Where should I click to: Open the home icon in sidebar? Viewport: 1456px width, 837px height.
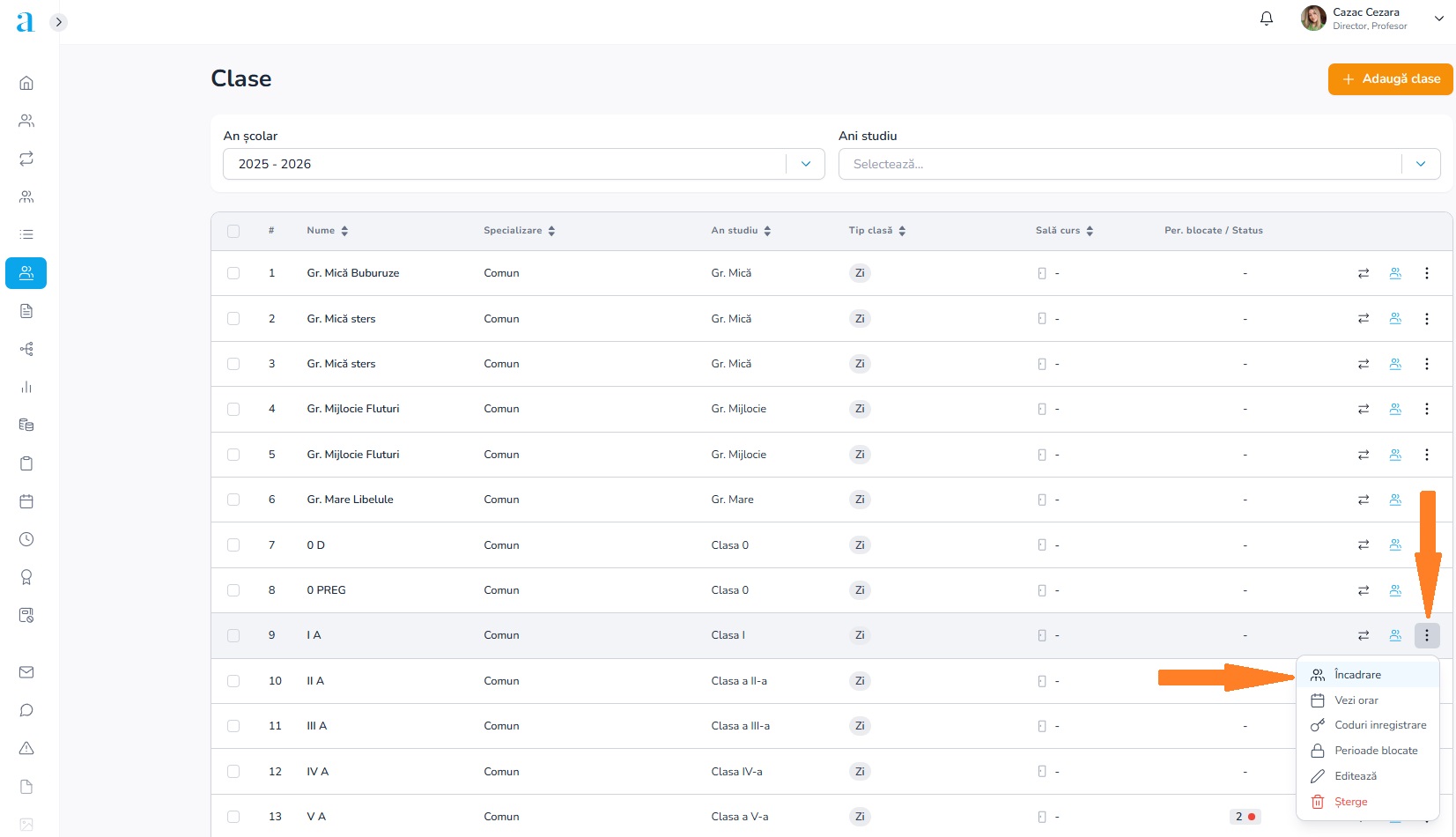(x=26, y=83)
